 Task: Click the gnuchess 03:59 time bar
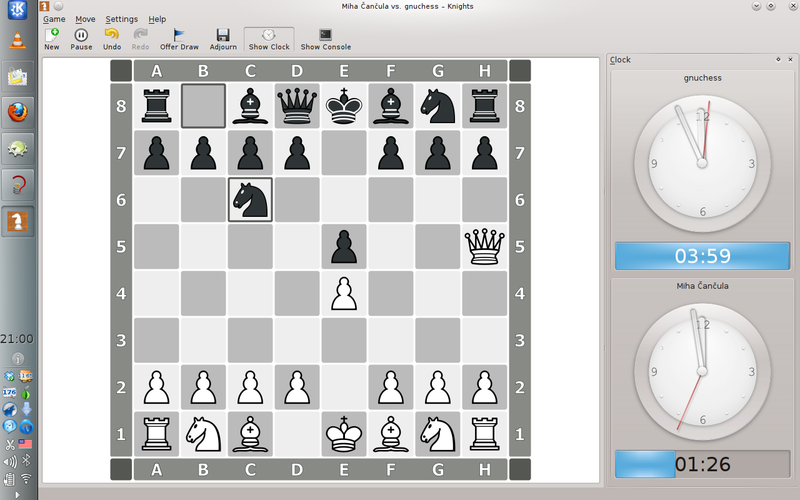pos(702,256)
